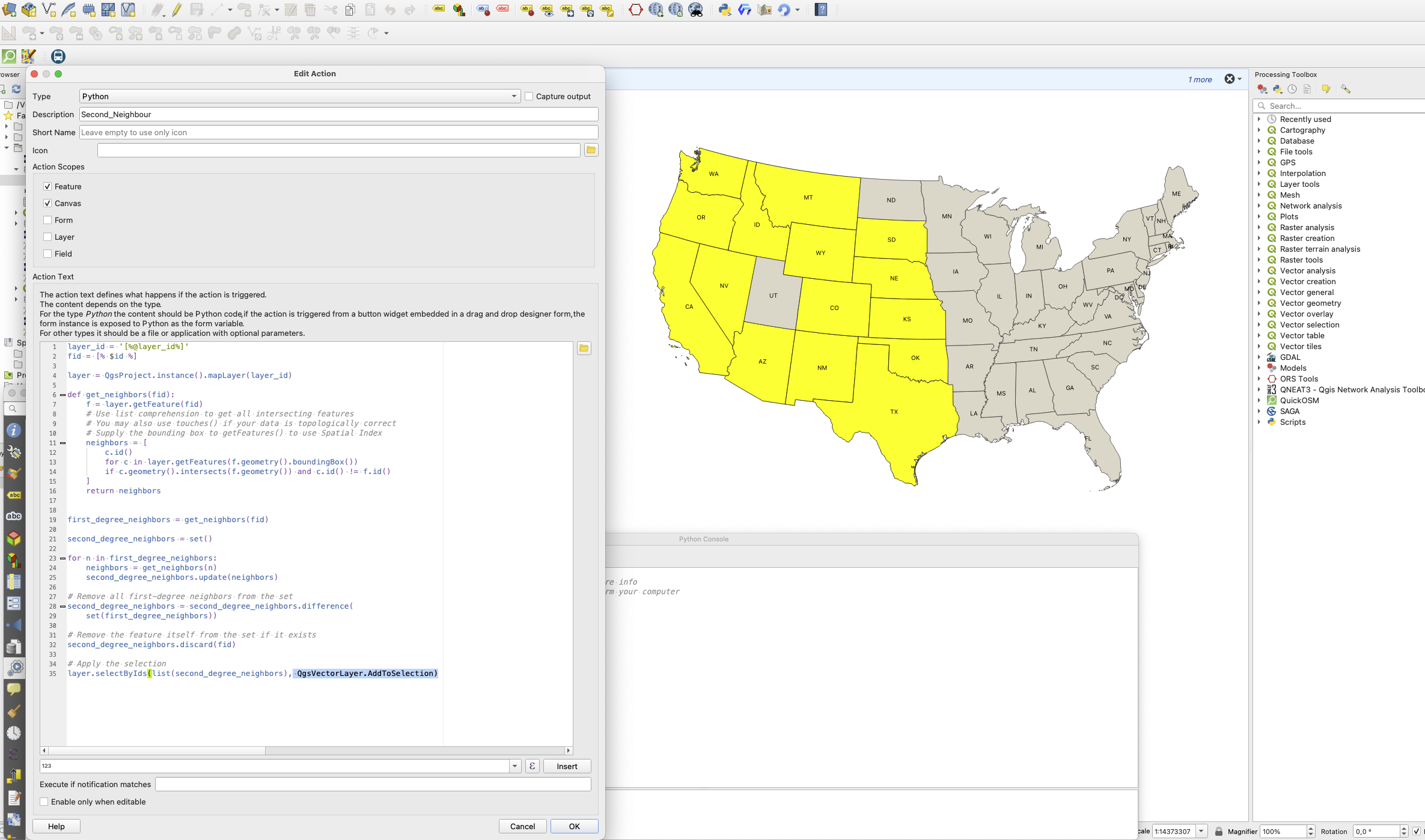1425x840 pixels.
Task: Click the yellow Layer Labeling Options icon
Action: (439, 10)
